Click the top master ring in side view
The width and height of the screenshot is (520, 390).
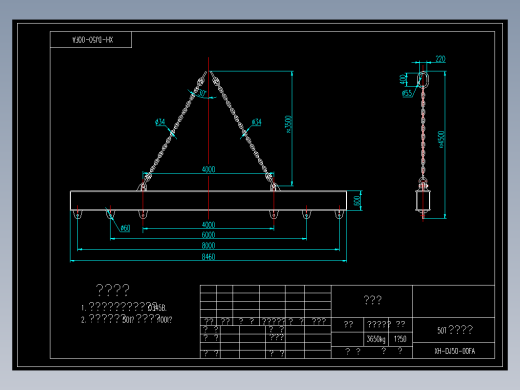point(423,79)
